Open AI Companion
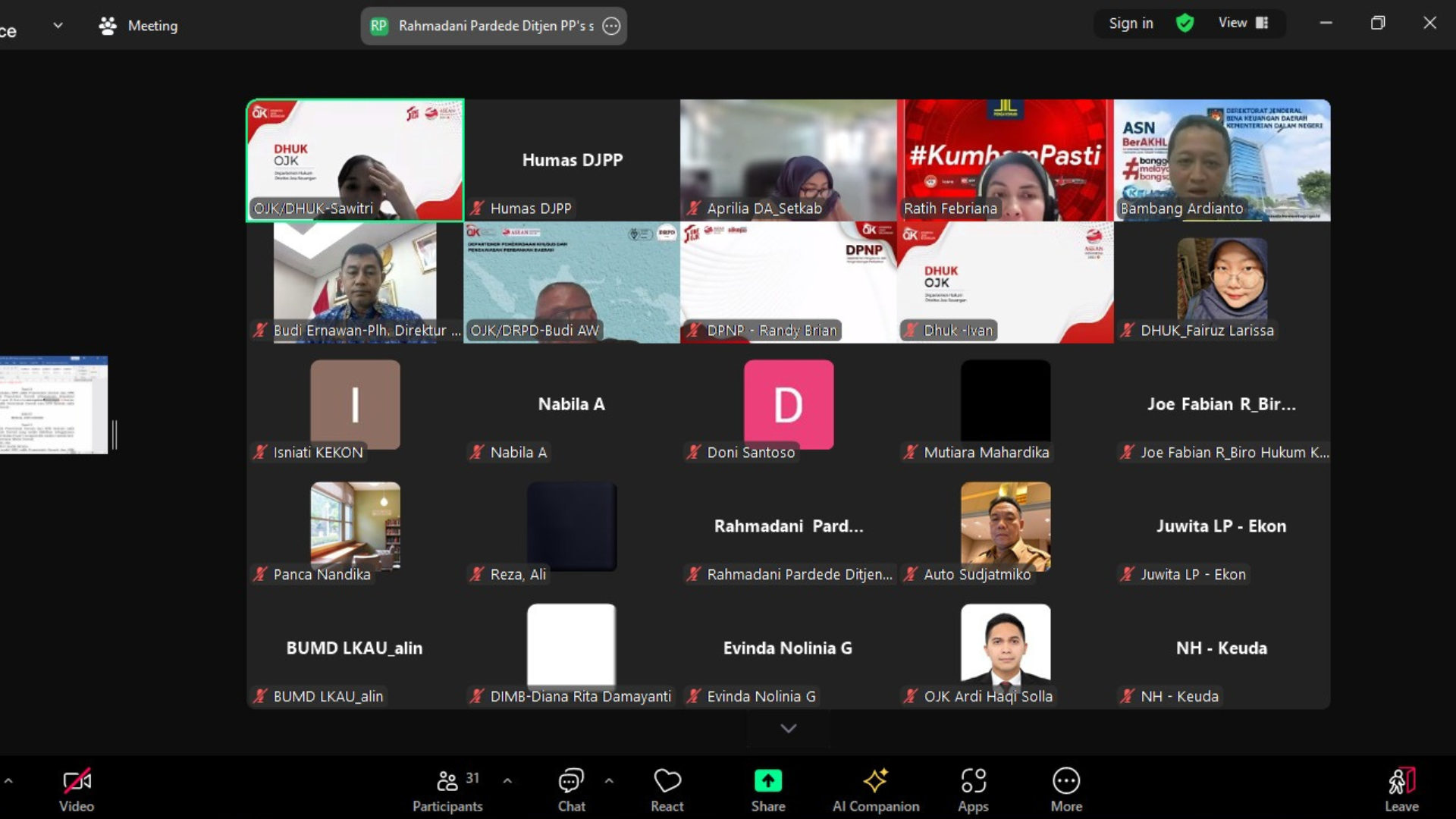This screenshot has height=819, width=1456. [x=876, y=789]
